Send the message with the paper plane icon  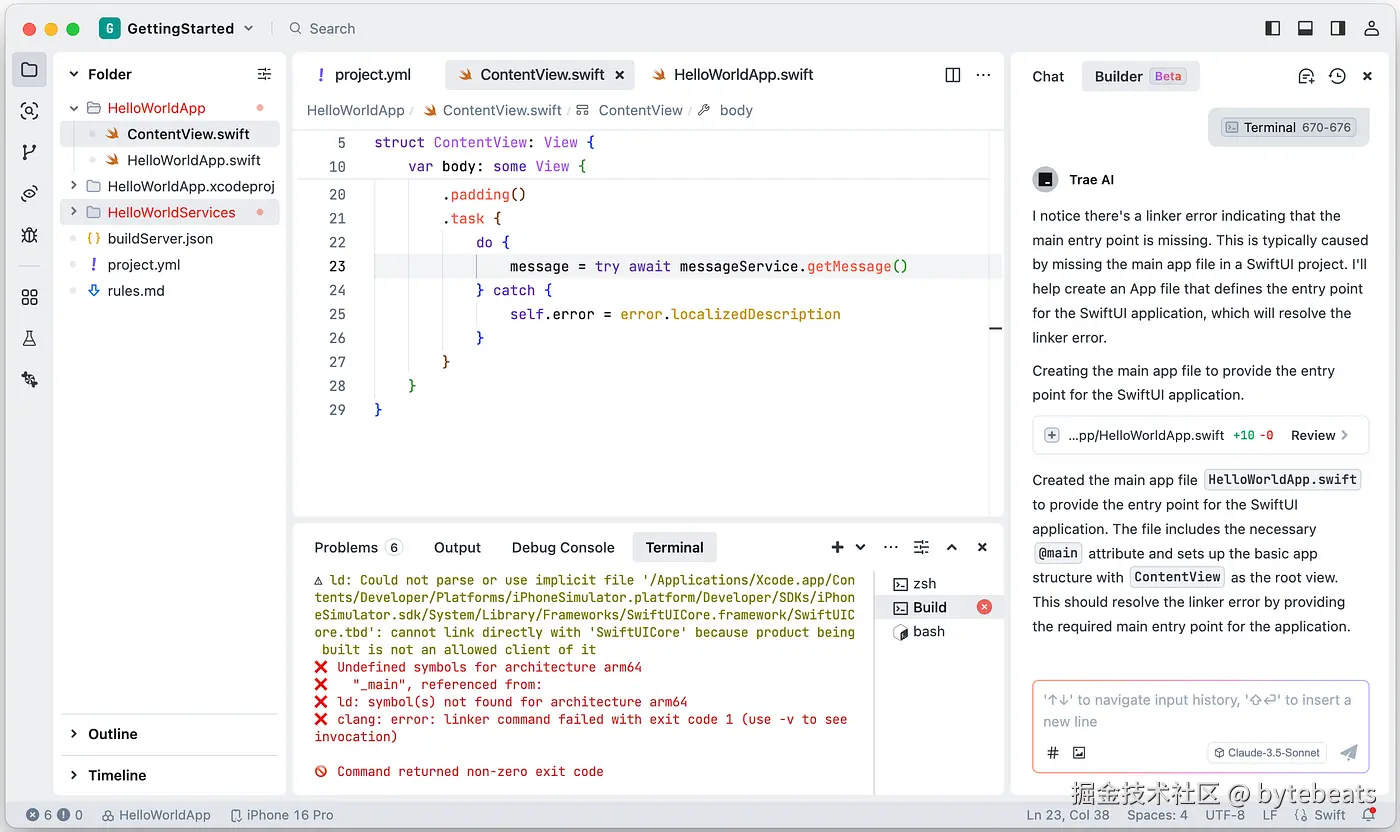pos(1349,753)
